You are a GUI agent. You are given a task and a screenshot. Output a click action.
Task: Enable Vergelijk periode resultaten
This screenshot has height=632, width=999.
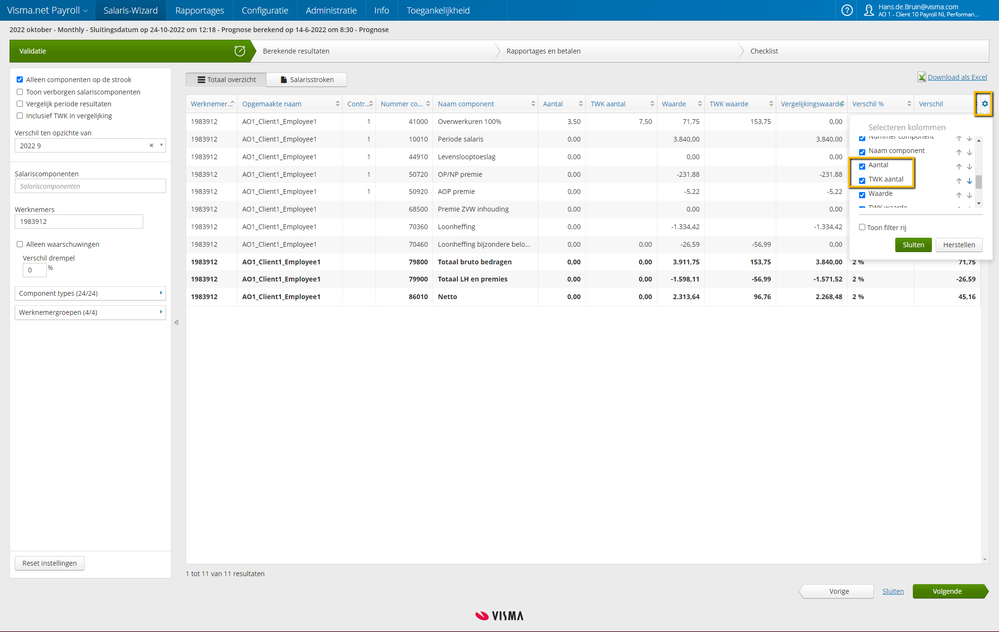[x=20, y=104]
